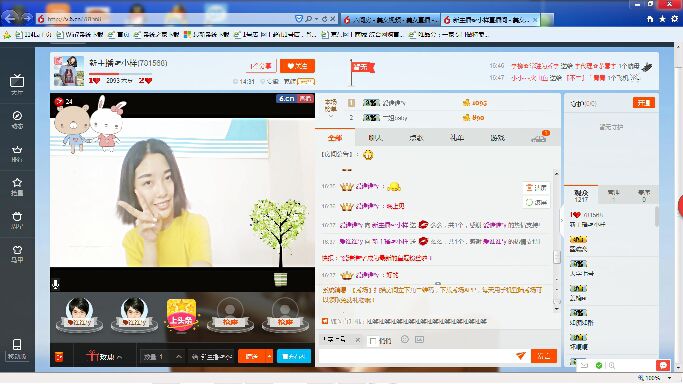Image resolution: width=683 pixels, height=384 pixels.
Task: Collapse the audience panel side arrow
Action: click(x=561, y=220)
